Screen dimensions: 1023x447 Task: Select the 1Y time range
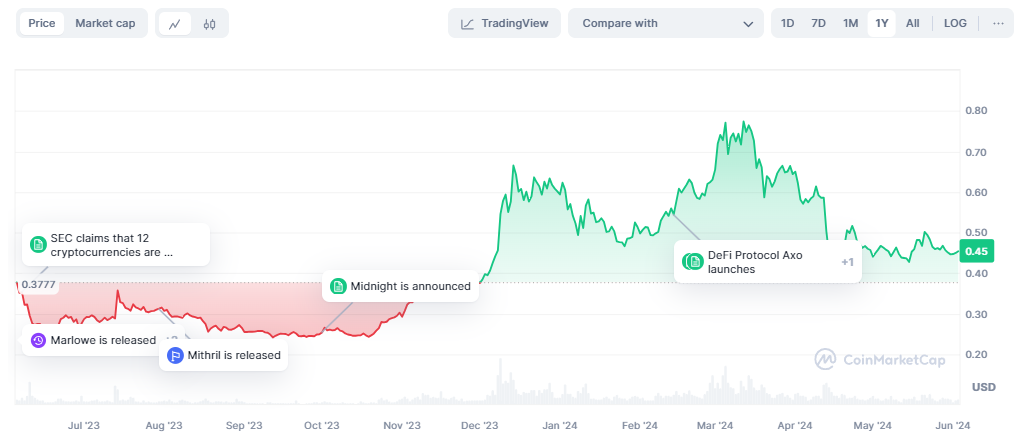(881, 23)
